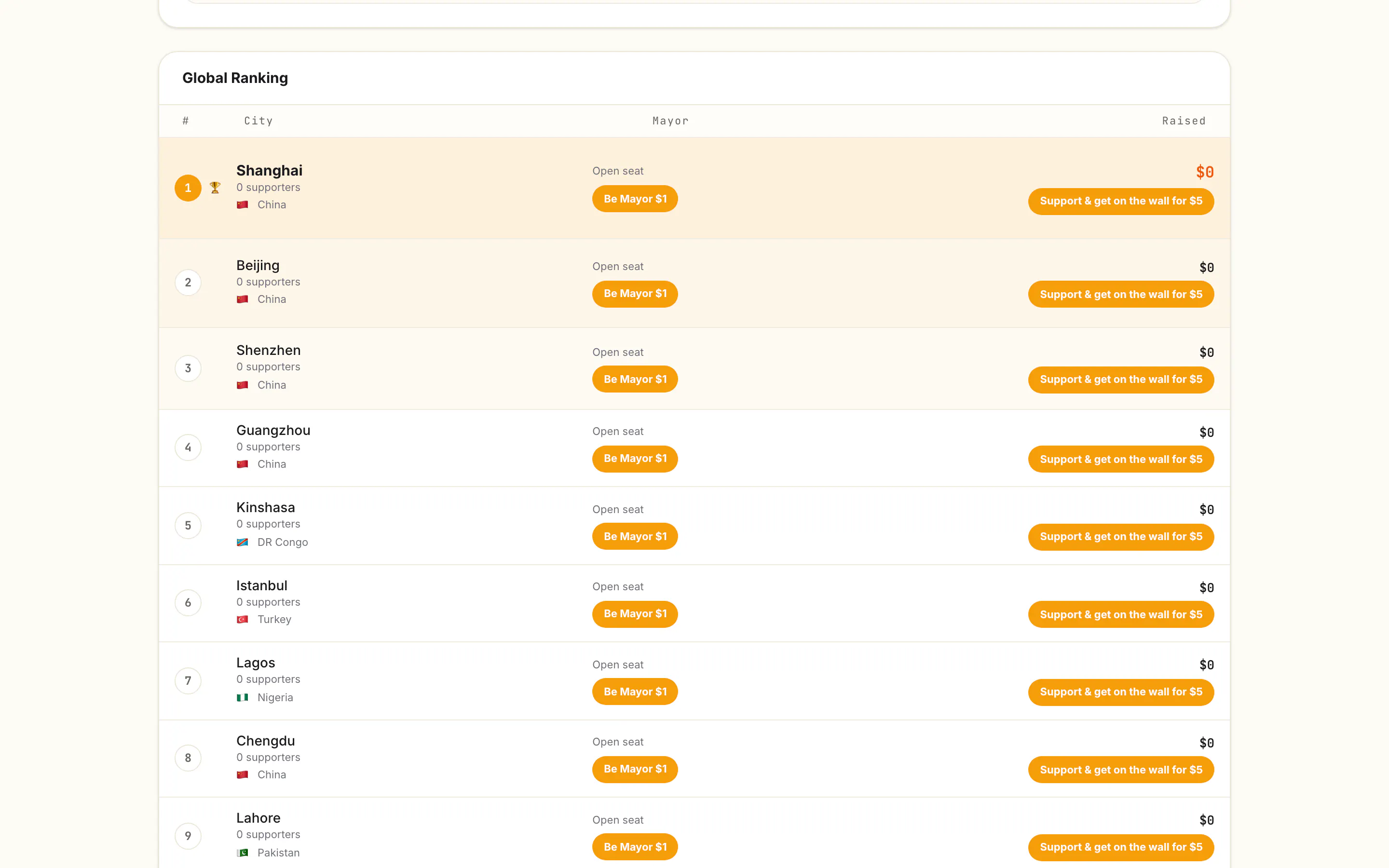Click the # column header
Screen dimensions: 1389x868
click(185, 121)
